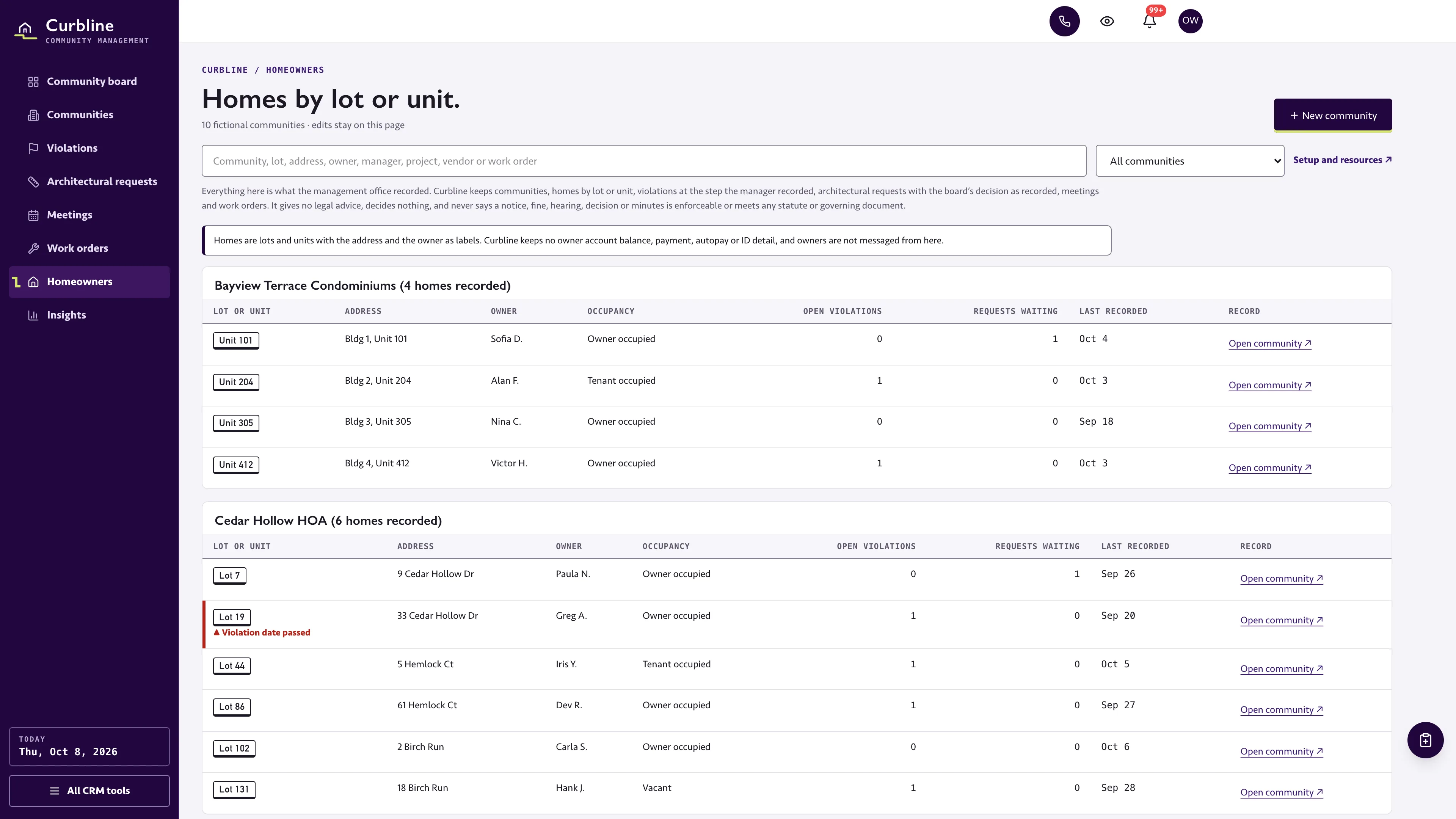
Task: Click the Architectural requests ruler icon
Action: 33,182
